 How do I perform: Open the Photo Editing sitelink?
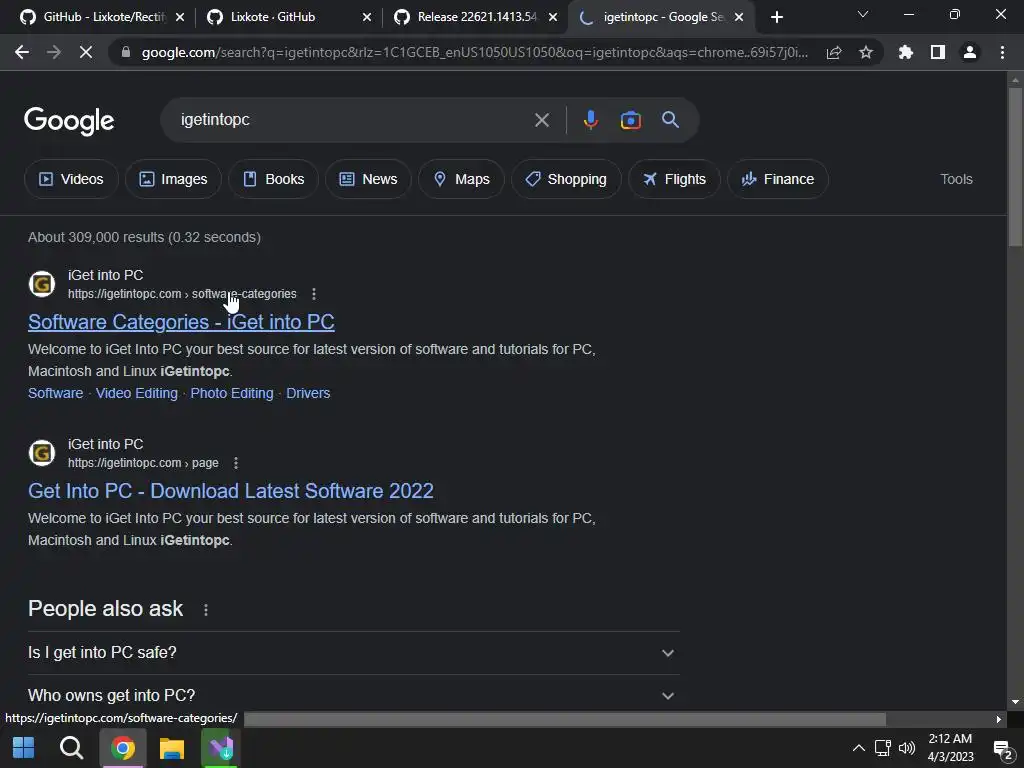pos(232,393)
